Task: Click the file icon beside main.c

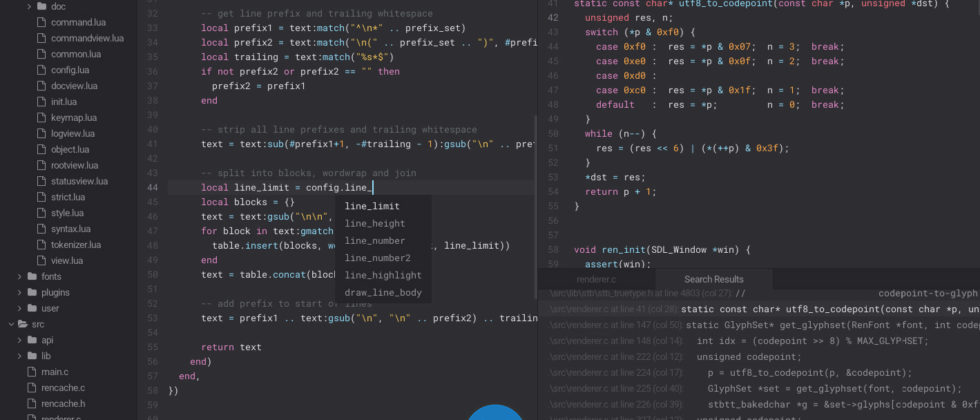Action: [31, 372]
